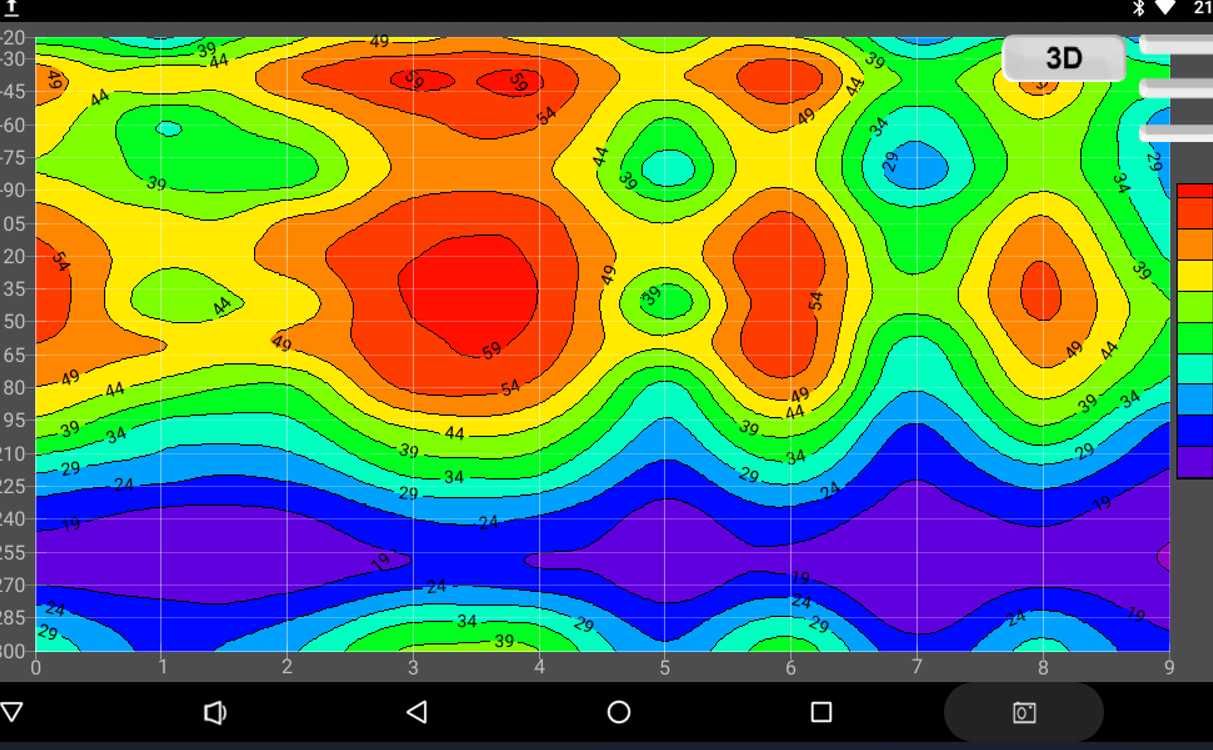This screenshot has height=750, width=1213.
Task: Click x-axis label 2
Action: (x=287, y=667)
